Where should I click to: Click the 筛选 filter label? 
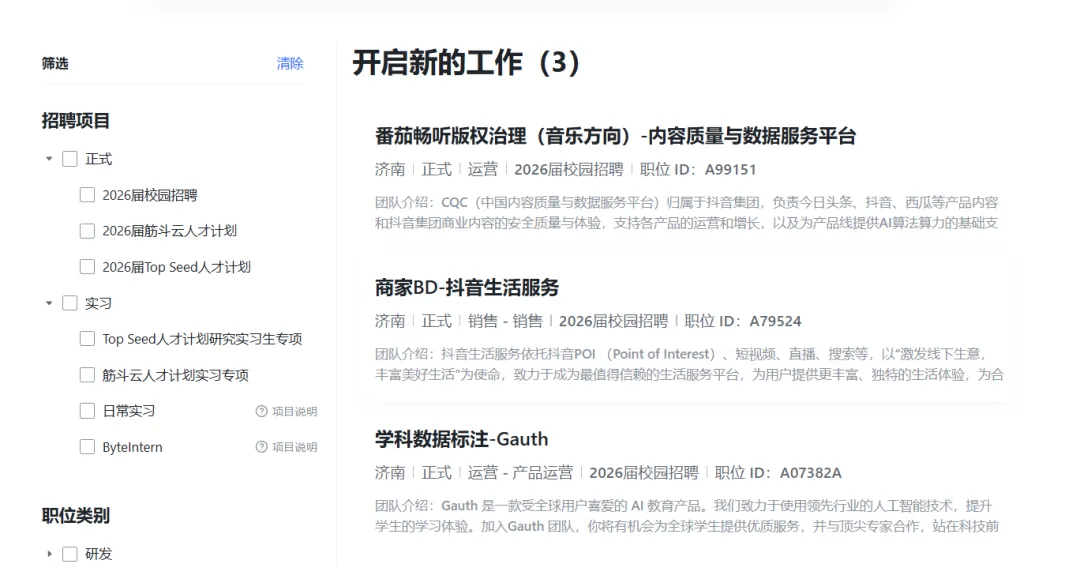[55, 63]
